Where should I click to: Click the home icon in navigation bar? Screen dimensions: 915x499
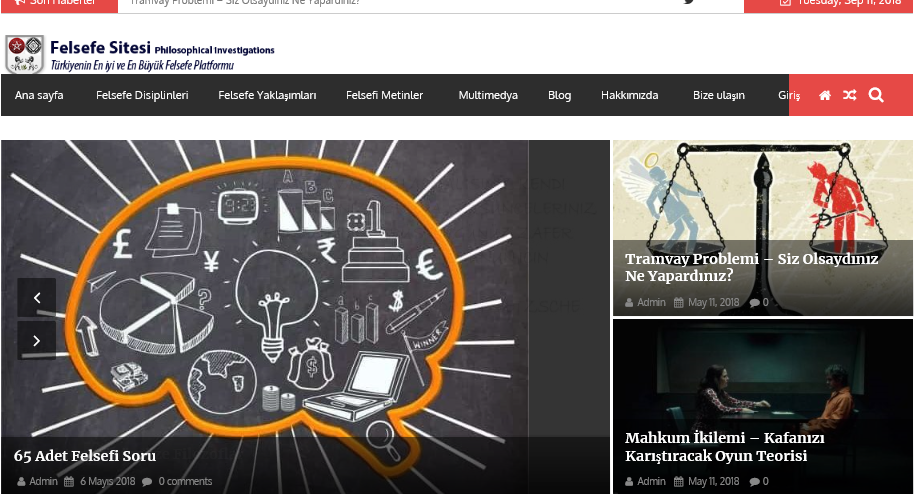pos(825,95)
